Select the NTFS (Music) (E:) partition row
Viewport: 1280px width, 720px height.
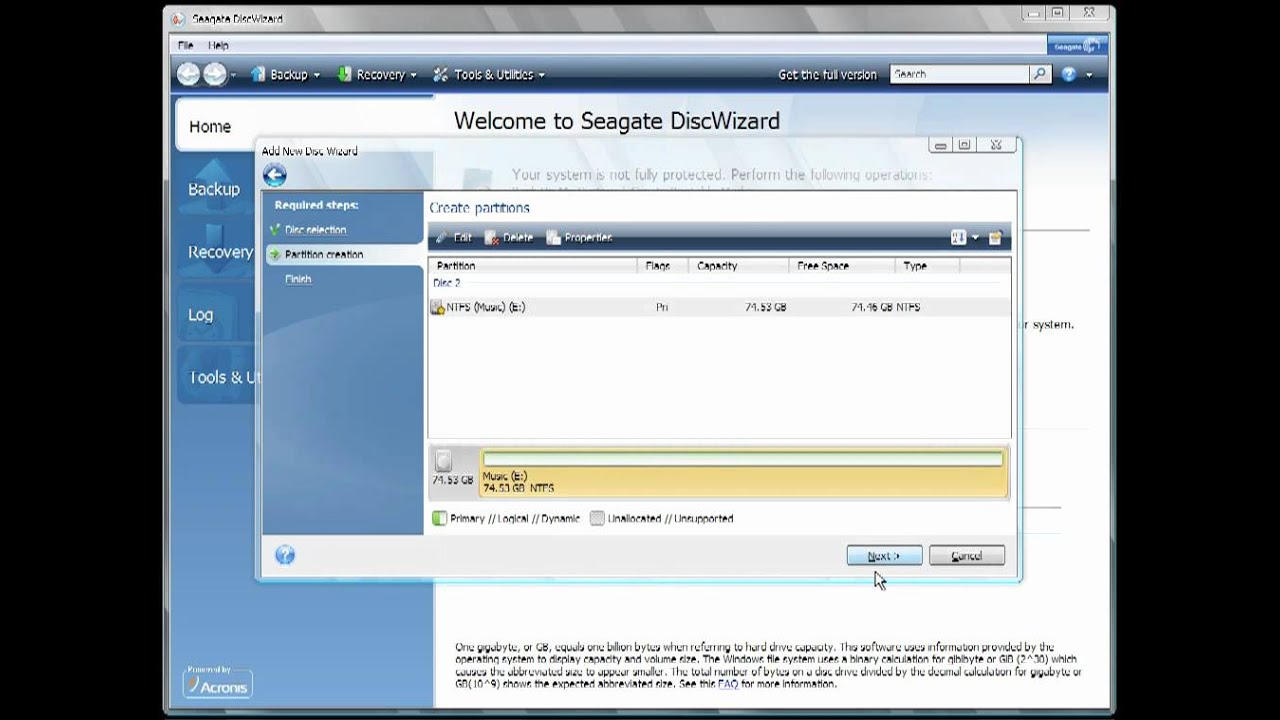[720, 307]
